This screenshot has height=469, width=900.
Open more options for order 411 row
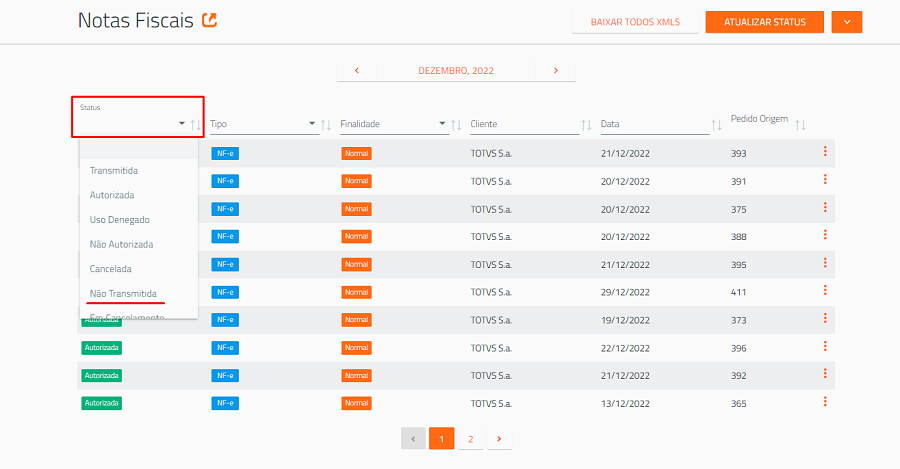pyautogui.click(x=825, y=290)
